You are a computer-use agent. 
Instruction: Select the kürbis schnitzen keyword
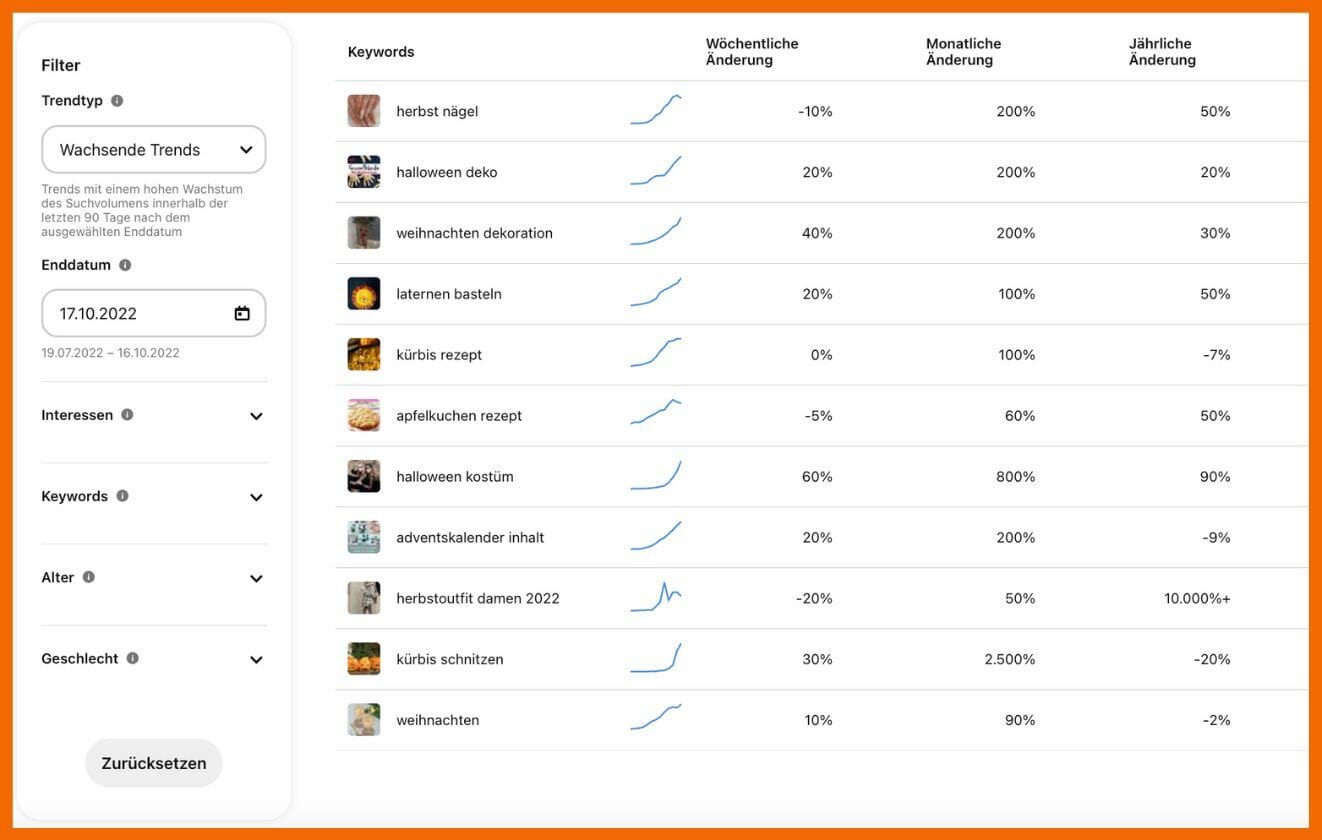pos(450,659)
